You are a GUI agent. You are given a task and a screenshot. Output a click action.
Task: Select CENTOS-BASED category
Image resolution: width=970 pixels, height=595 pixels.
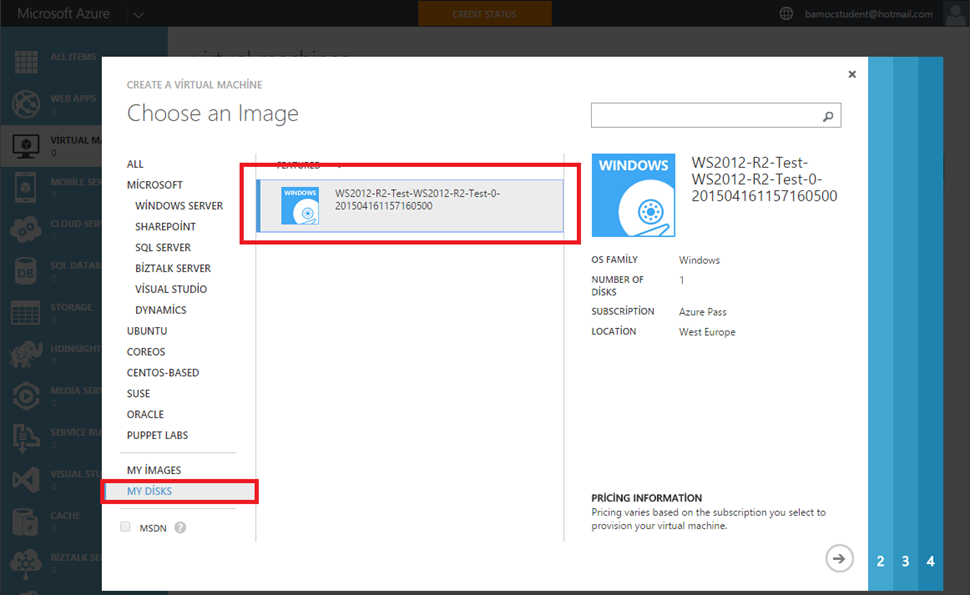tap(163, 372)
